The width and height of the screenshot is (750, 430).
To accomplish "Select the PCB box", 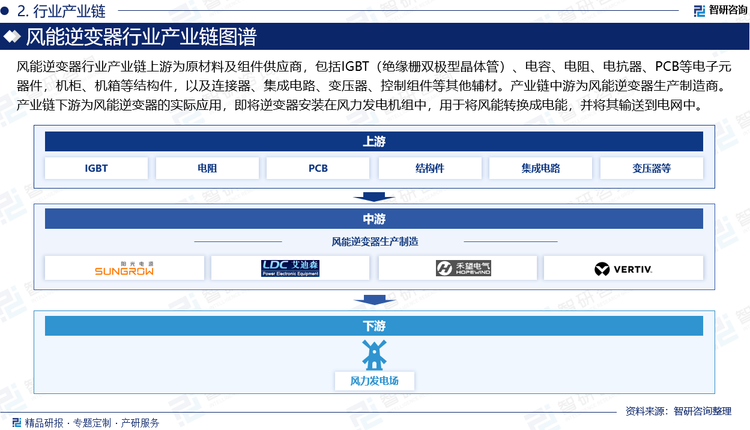I will 318,168.
